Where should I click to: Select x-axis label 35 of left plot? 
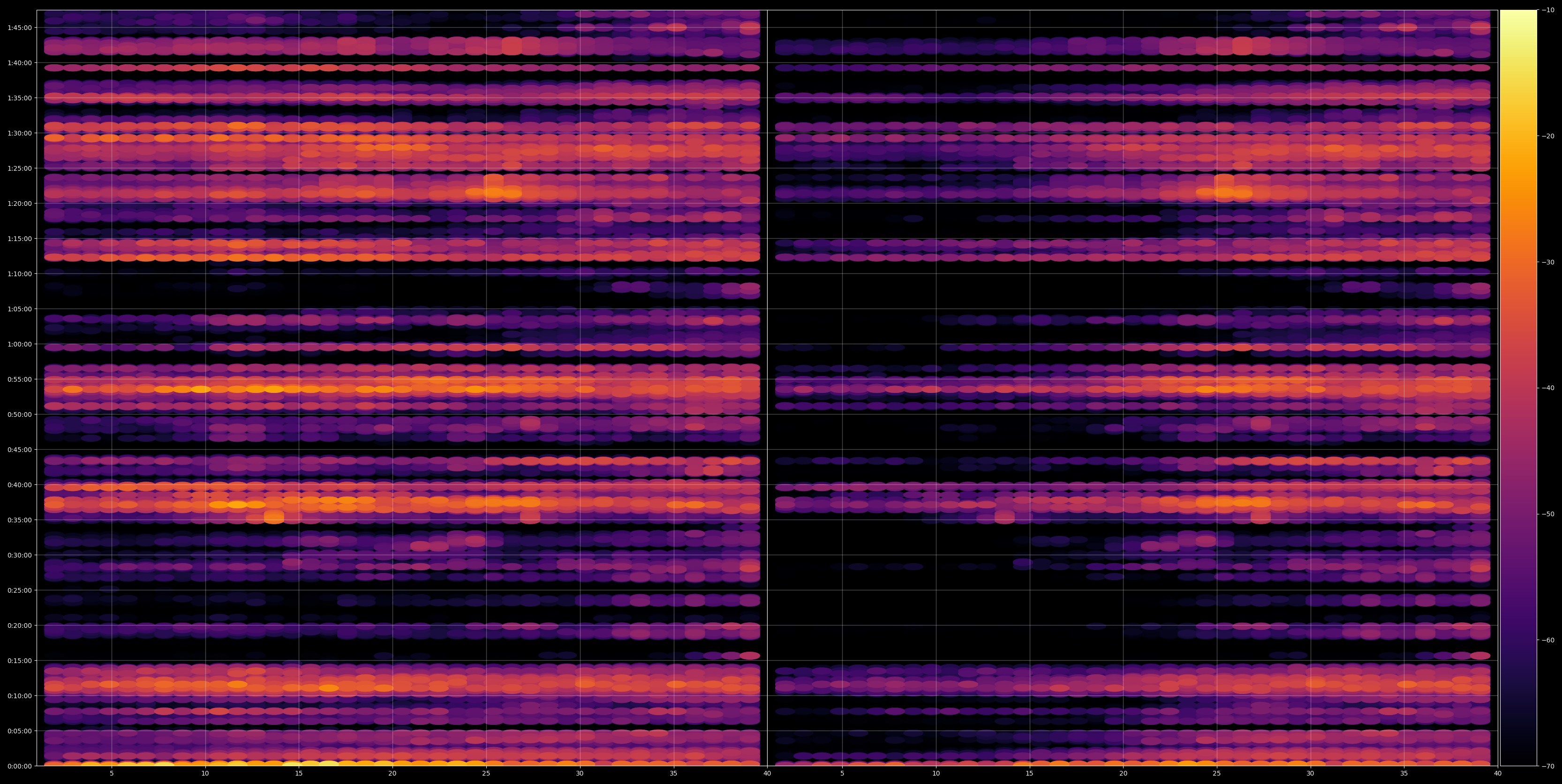pos(674,774)
